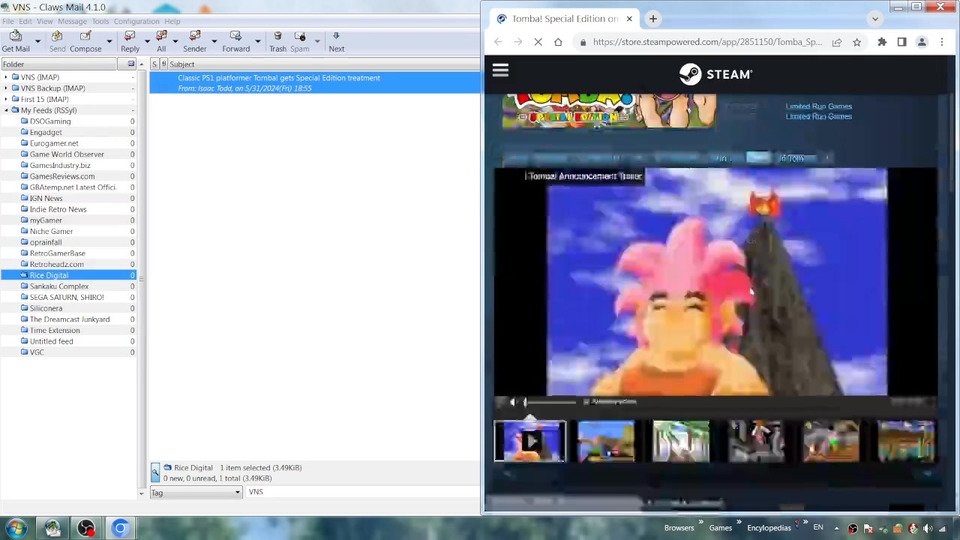Click the Reply to Sender icon

[195, 41]
